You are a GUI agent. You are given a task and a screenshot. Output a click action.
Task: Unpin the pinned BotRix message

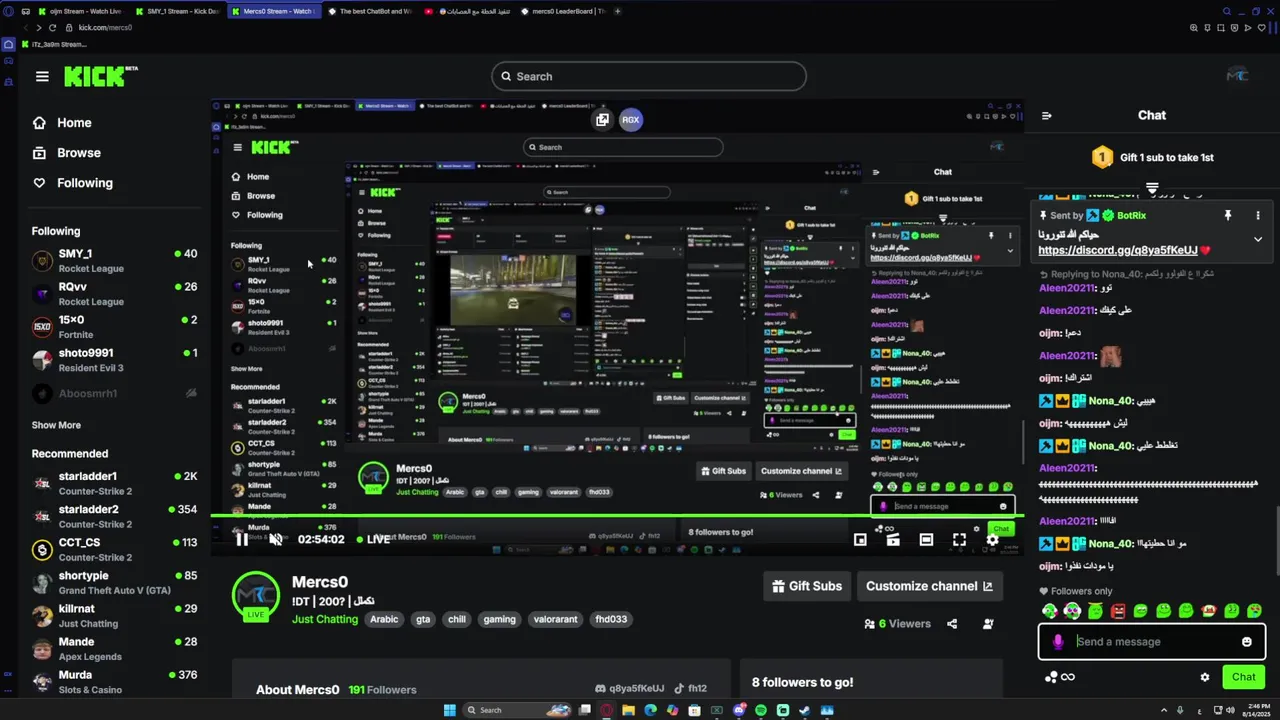1228,215
